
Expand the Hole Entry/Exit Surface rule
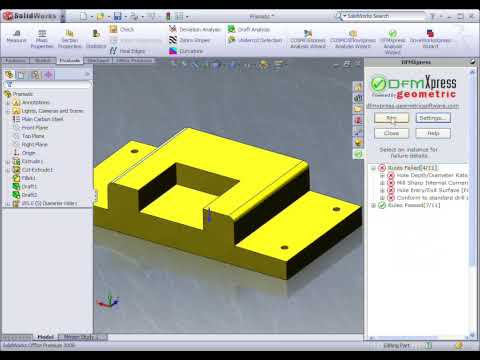382,190
